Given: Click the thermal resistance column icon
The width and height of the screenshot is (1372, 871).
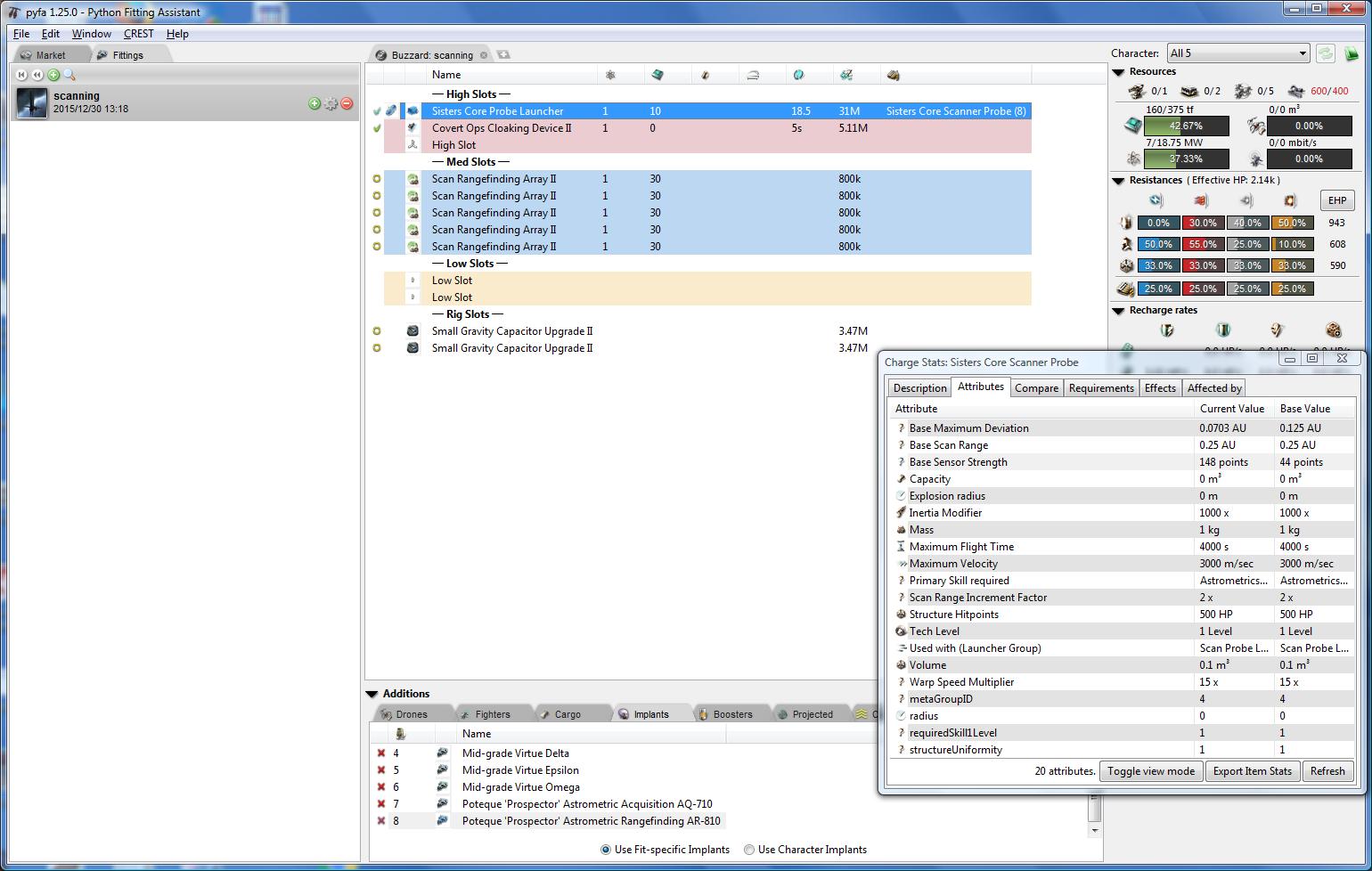Looking at the screenshot, I should tap(1201, 200).
